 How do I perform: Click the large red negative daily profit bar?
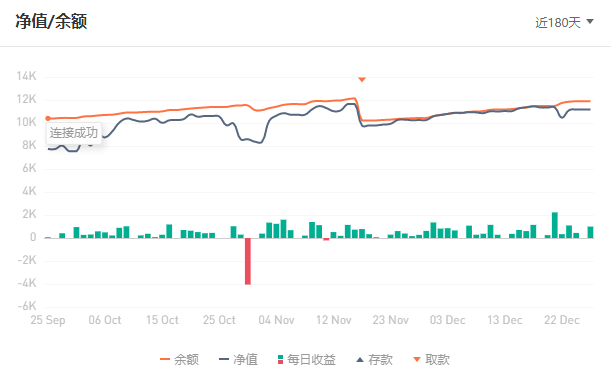pos(248,261)
